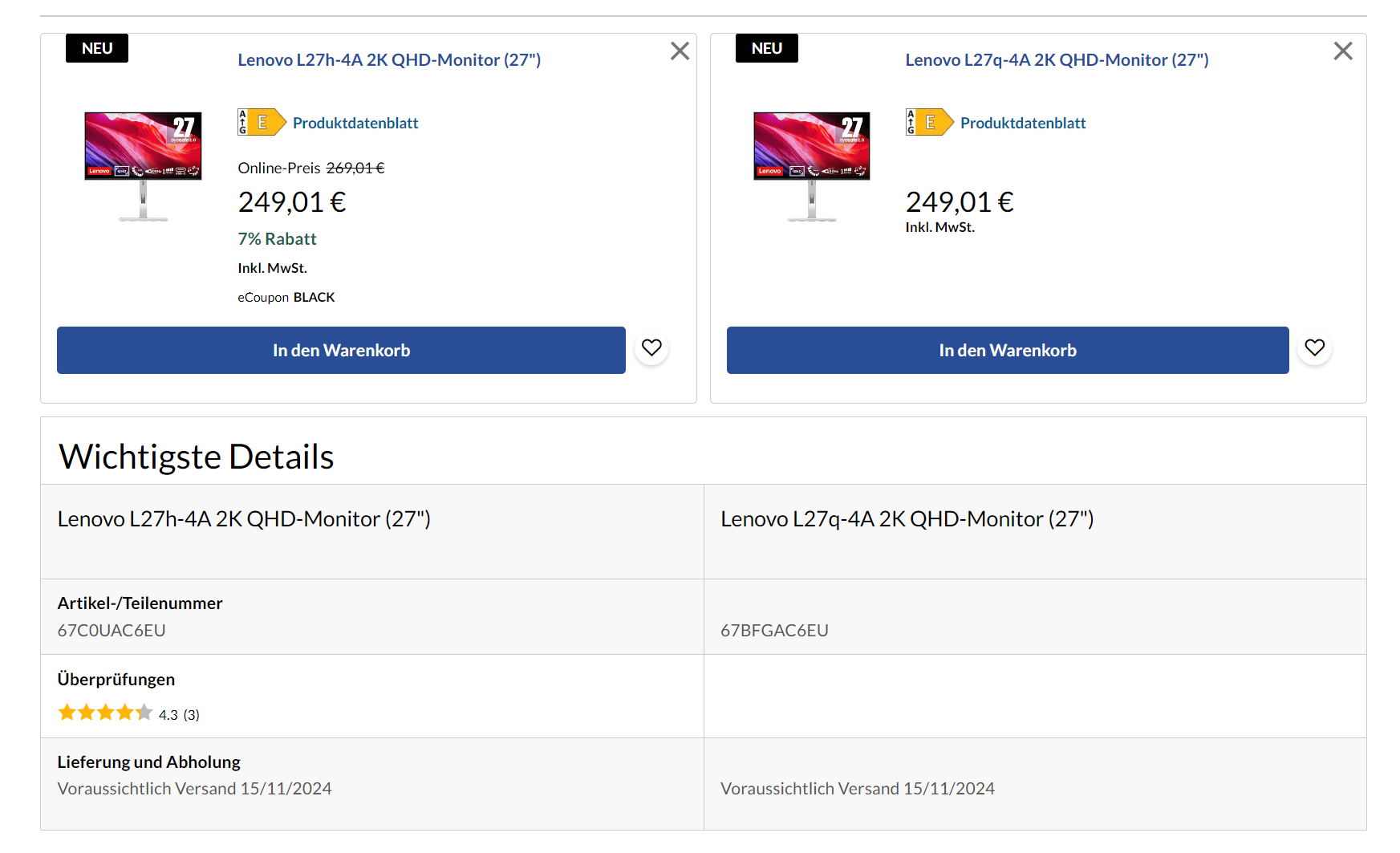Click the review count (3) next to stars
1400x853 pixels.
[191, 715]
